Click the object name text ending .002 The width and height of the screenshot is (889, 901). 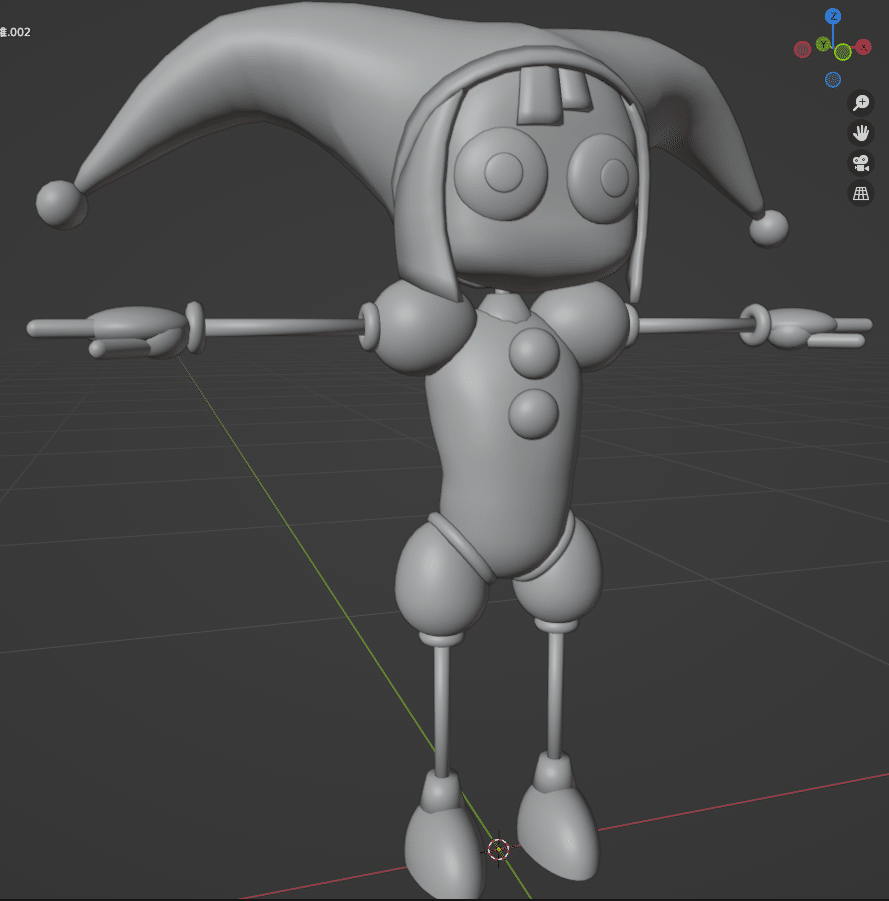(15, 32)
